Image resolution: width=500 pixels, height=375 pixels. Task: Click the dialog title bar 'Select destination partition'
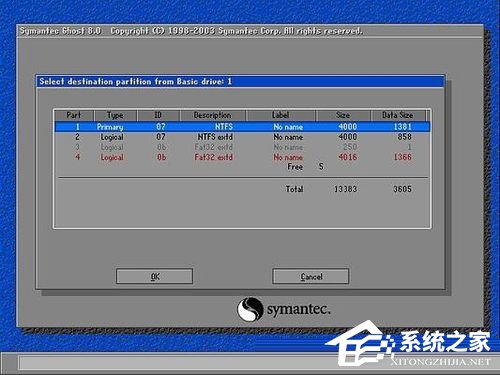point(240,81)
